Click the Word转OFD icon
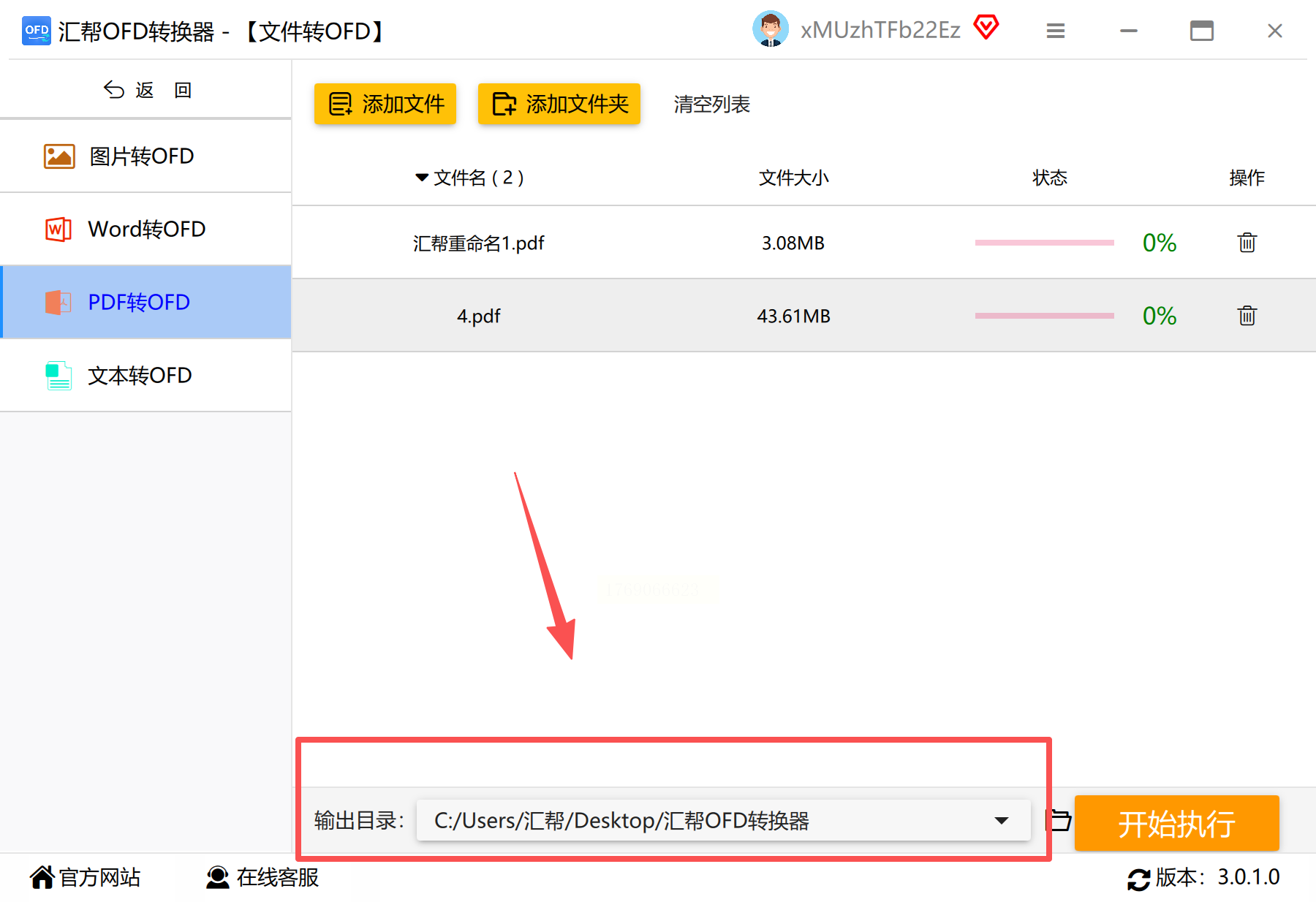Viewport: 1316px width, 902px height. pyautogui.click(x=58, y=230)
